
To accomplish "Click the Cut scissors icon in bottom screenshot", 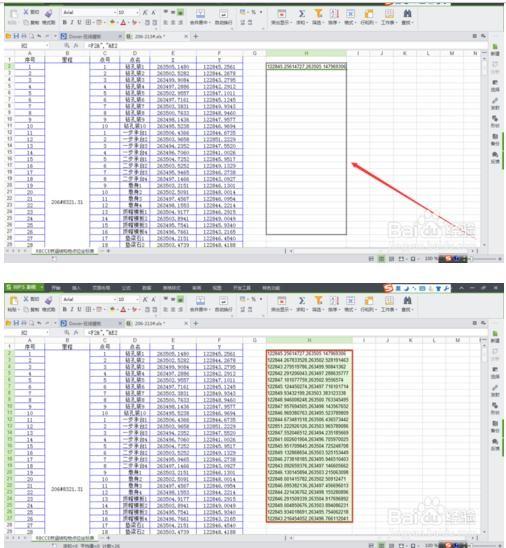I will (26, 299).
